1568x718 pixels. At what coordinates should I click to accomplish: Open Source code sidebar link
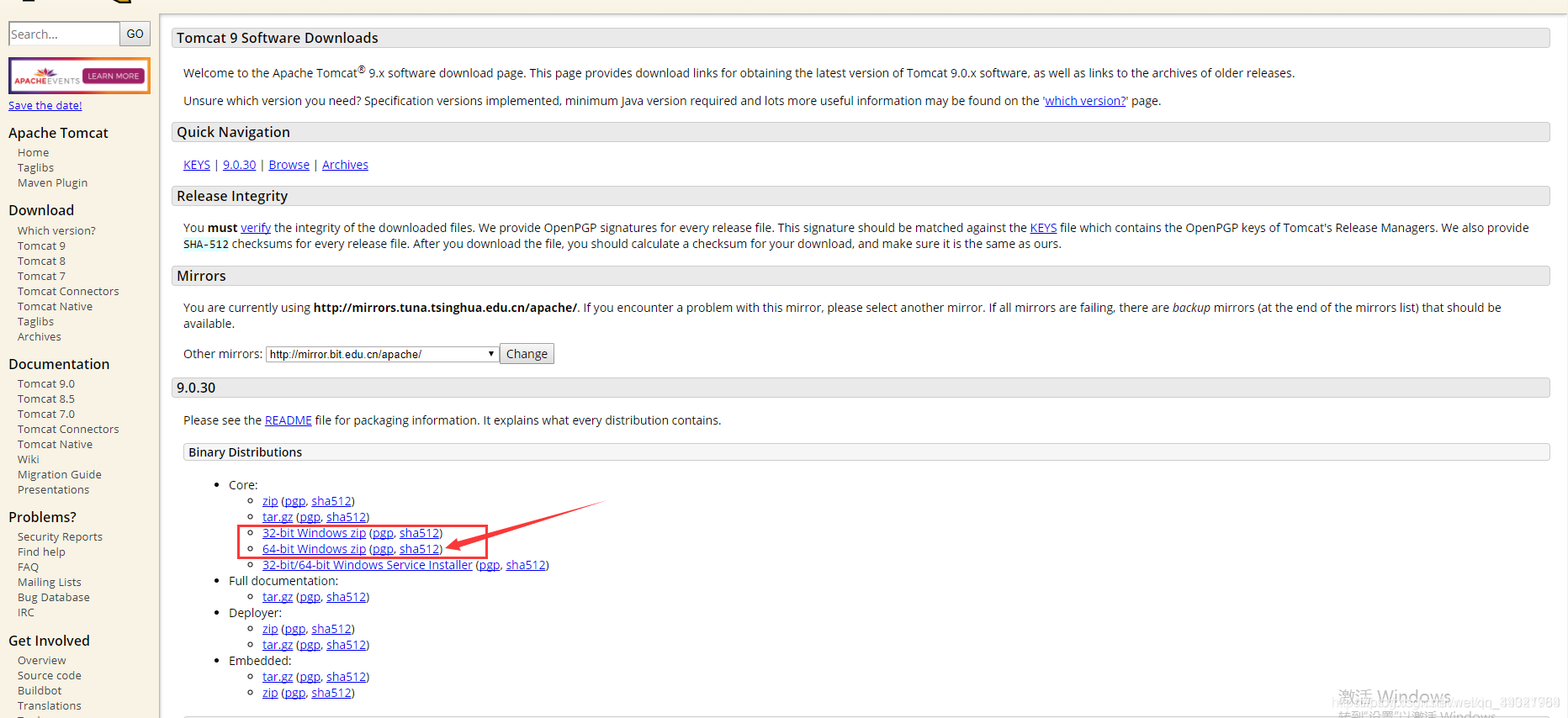tap(50, 675)
